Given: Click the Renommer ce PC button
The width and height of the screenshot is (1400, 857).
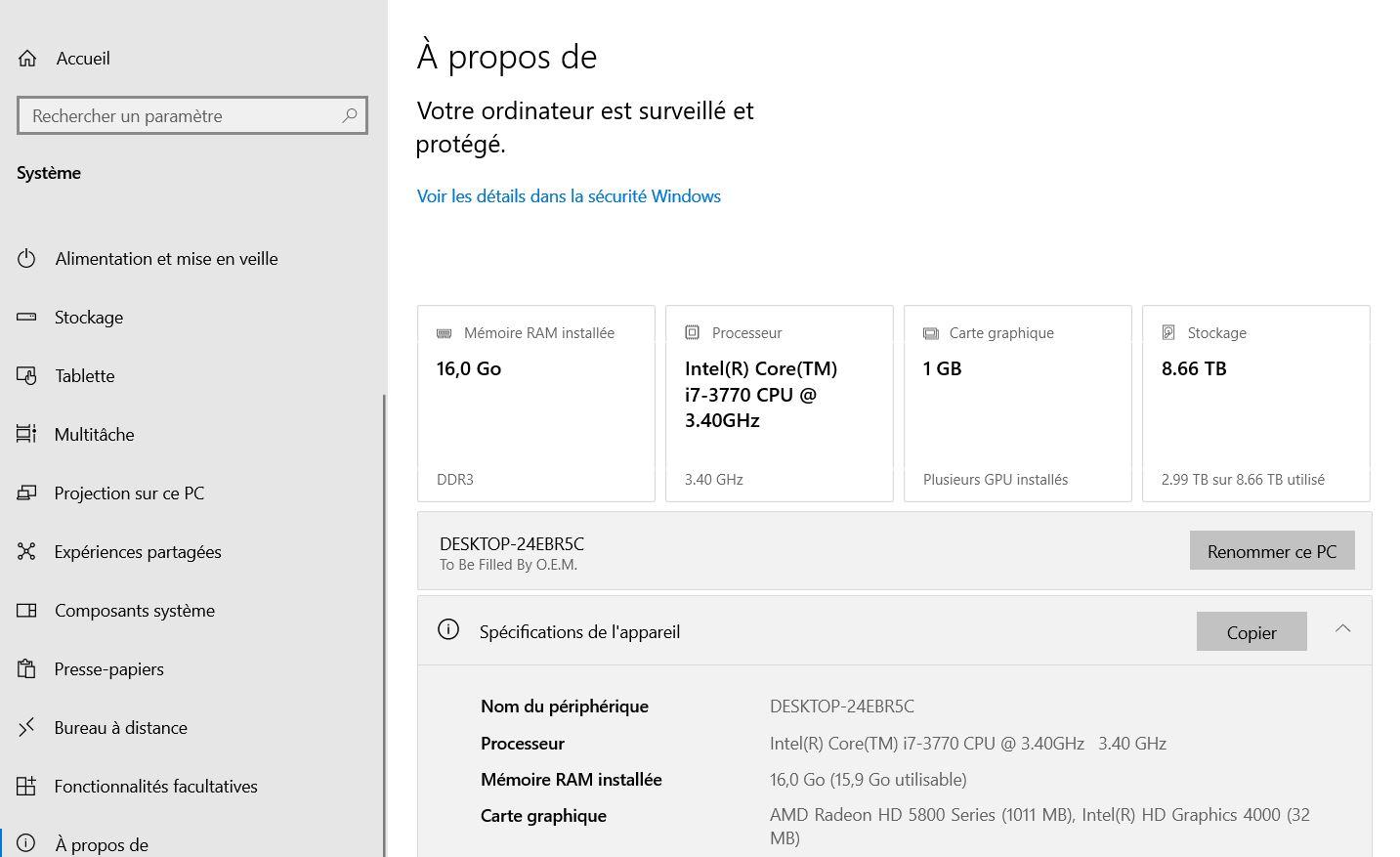Looking at the screenshot, I should click(1271, 551).
